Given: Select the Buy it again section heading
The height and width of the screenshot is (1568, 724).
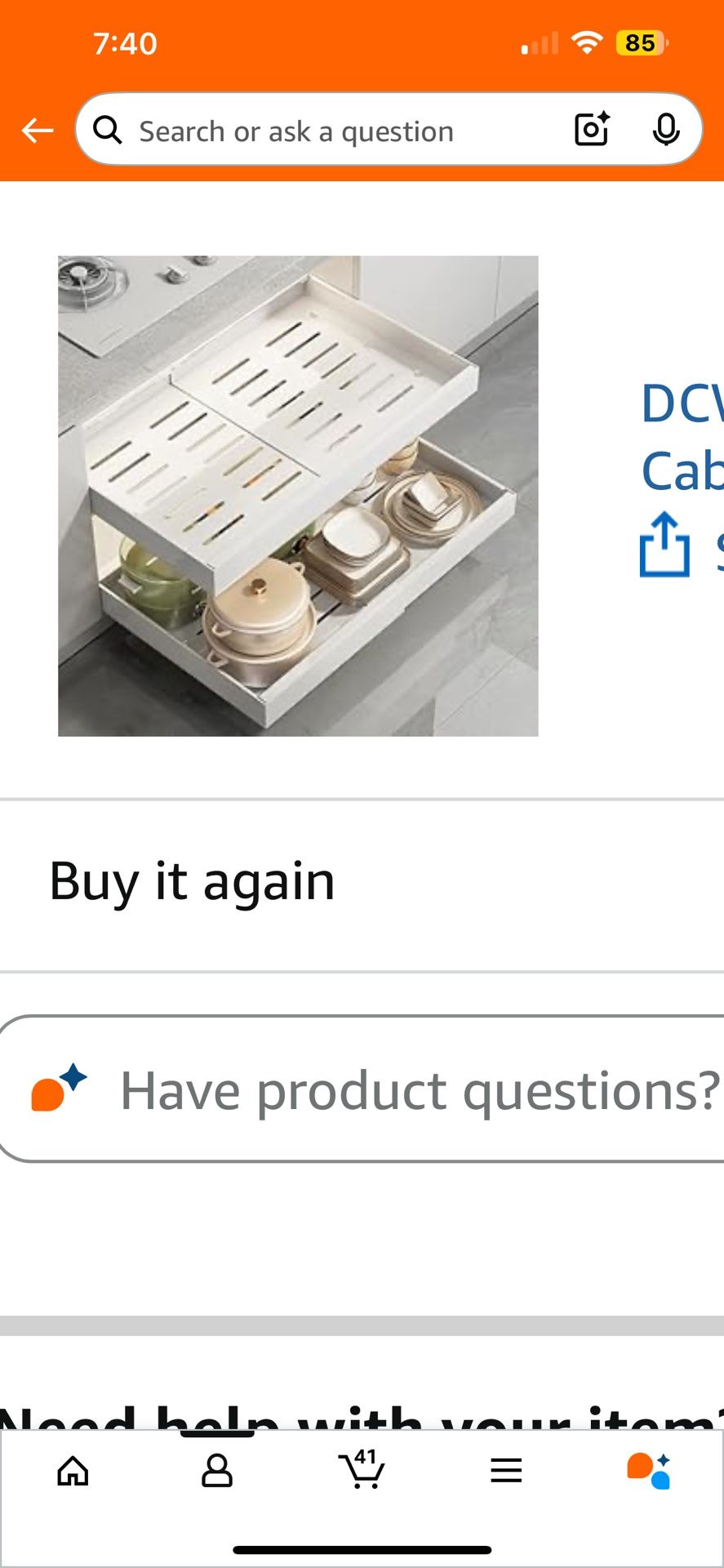Looking at the screenshot, I should click(x=192, y=880).
